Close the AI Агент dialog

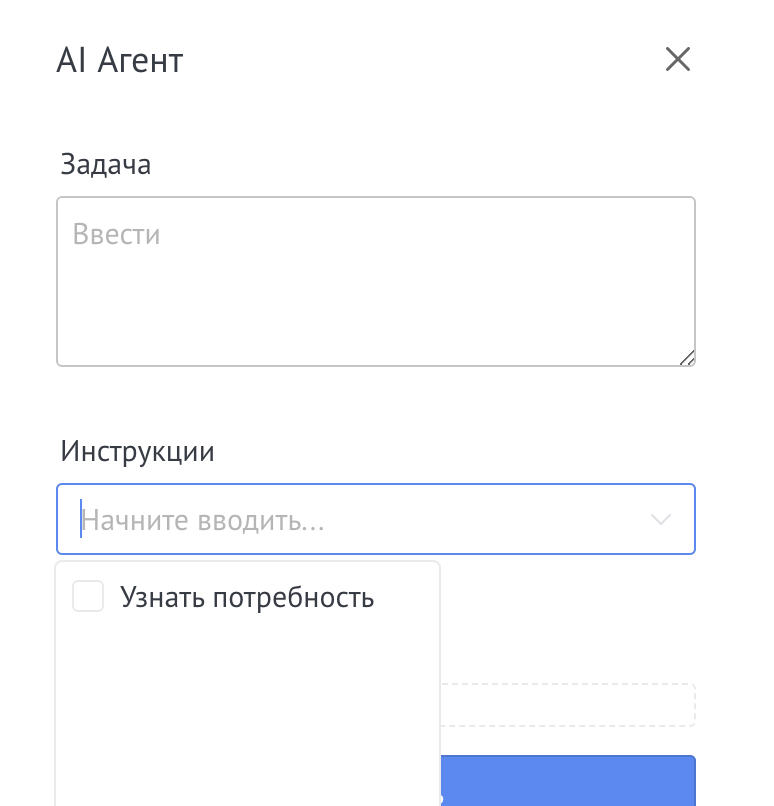click(678, 60)
